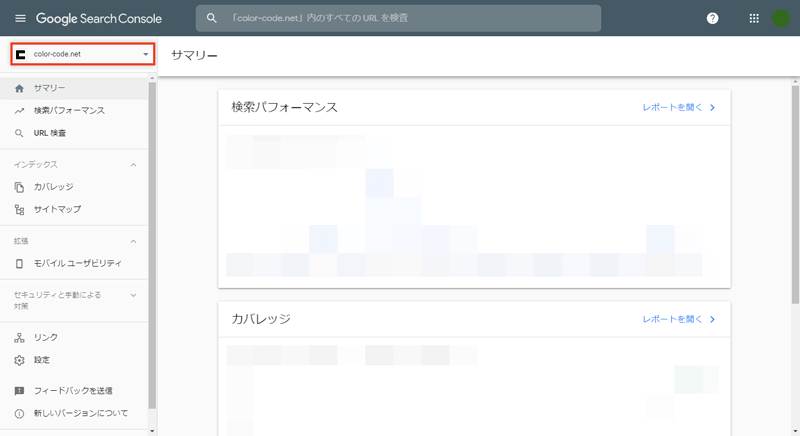Click the home icon beside サマリー
The width and height of the screenshot is (800, 436).
point(19,88)
